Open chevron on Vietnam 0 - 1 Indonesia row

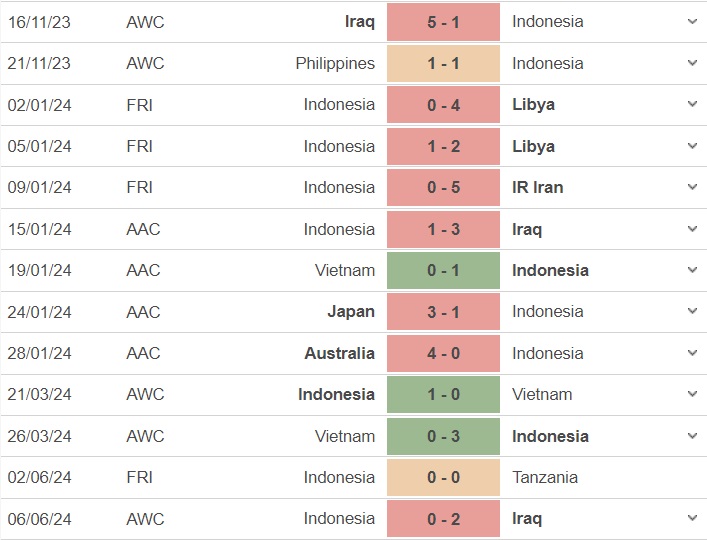692,270
